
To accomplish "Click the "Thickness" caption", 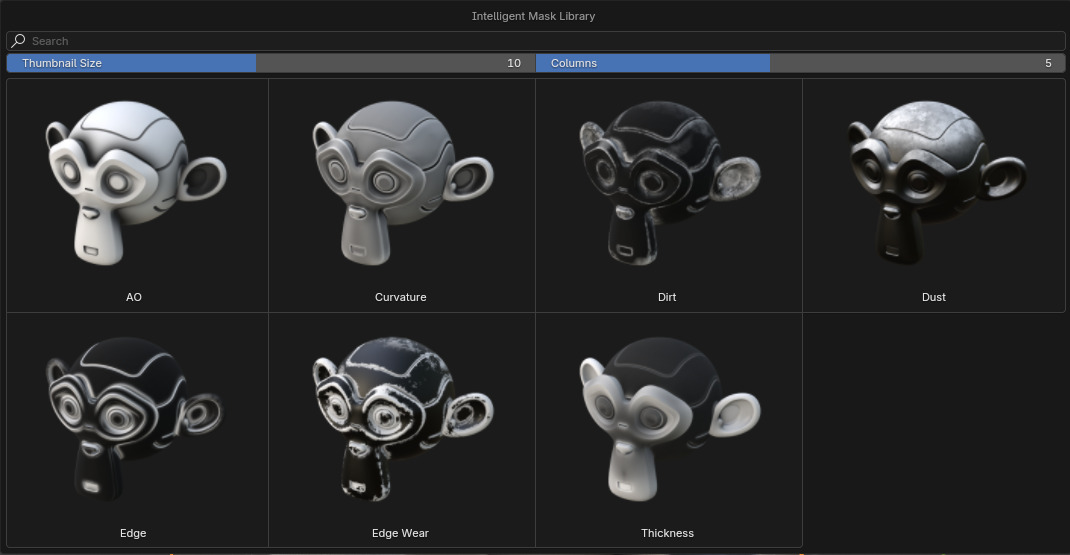I will tap(667, 533).
